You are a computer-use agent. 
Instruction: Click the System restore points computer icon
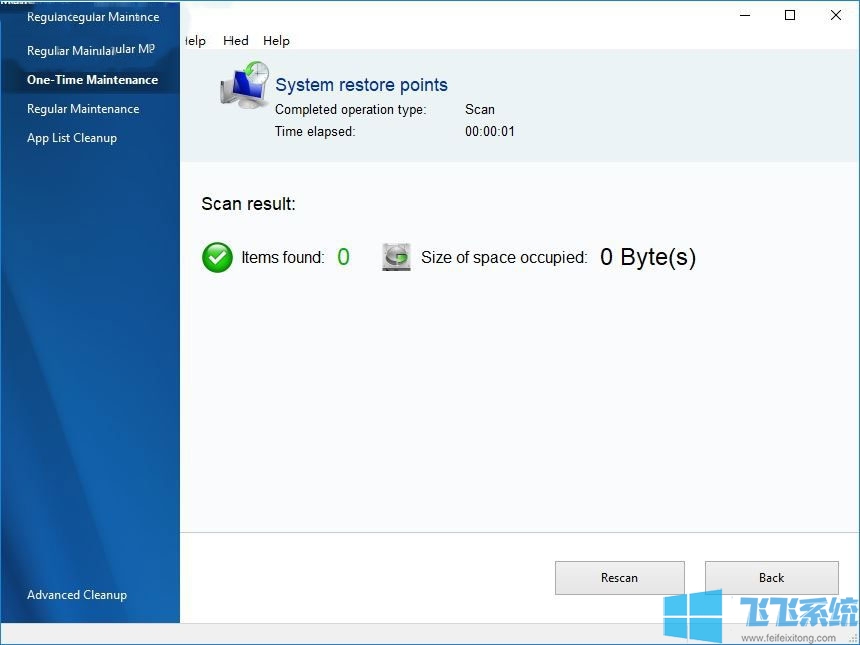[244, 85]
